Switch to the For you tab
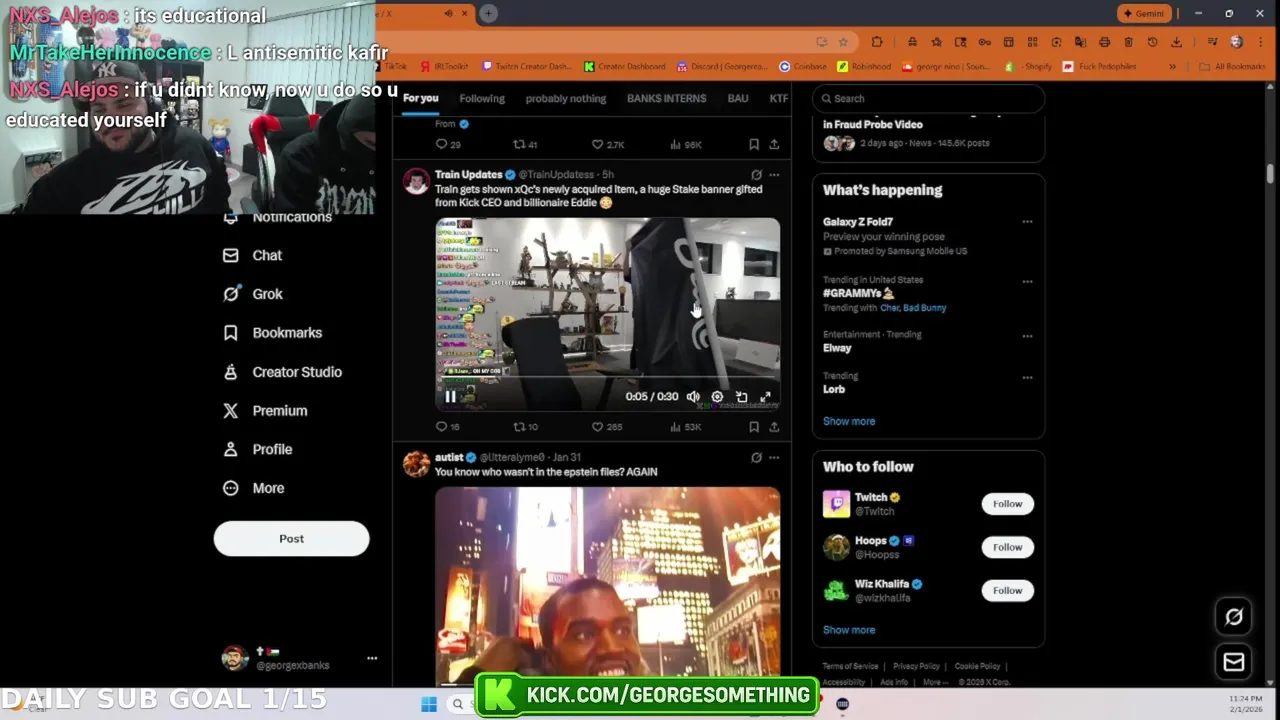Viewport: 1280px width, 720px height. click(x=420, y=99)
